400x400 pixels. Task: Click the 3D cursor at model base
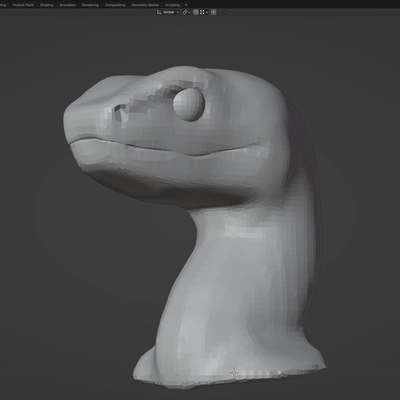tap(234, 373)
